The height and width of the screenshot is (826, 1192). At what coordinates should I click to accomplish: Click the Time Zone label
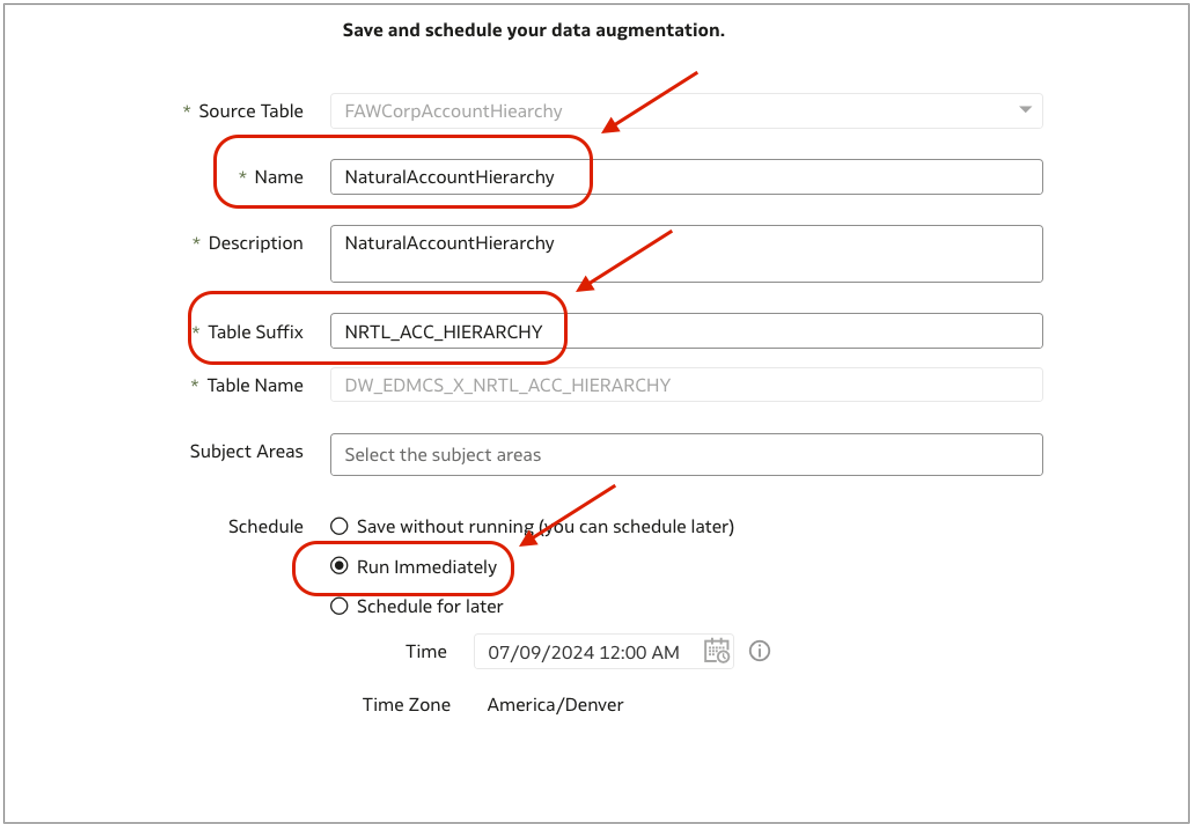coord(406,705)
